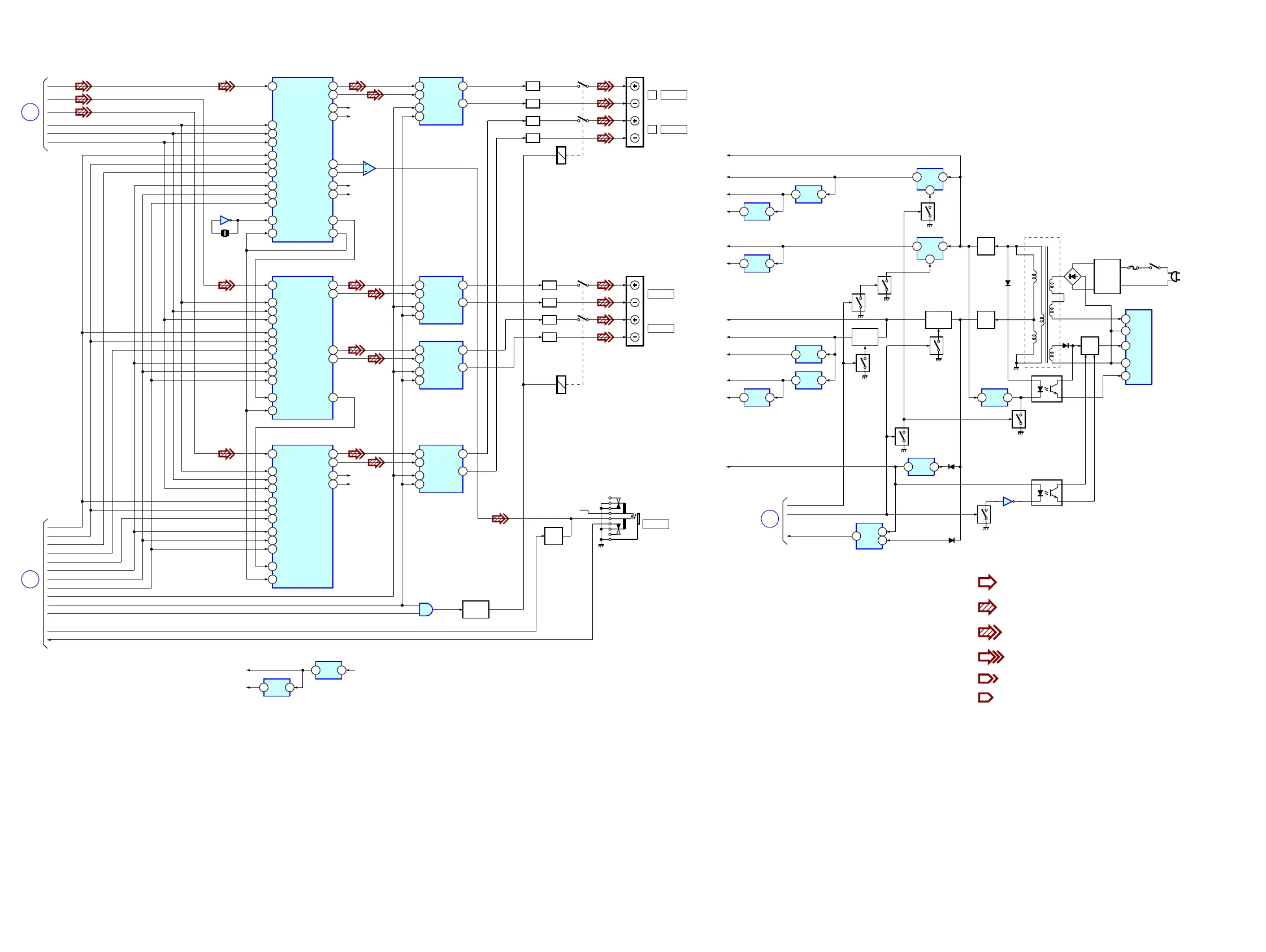This screenshot has width=1266, height=952.
Task: Click the upper optocoupler box
Action: 1047,390
